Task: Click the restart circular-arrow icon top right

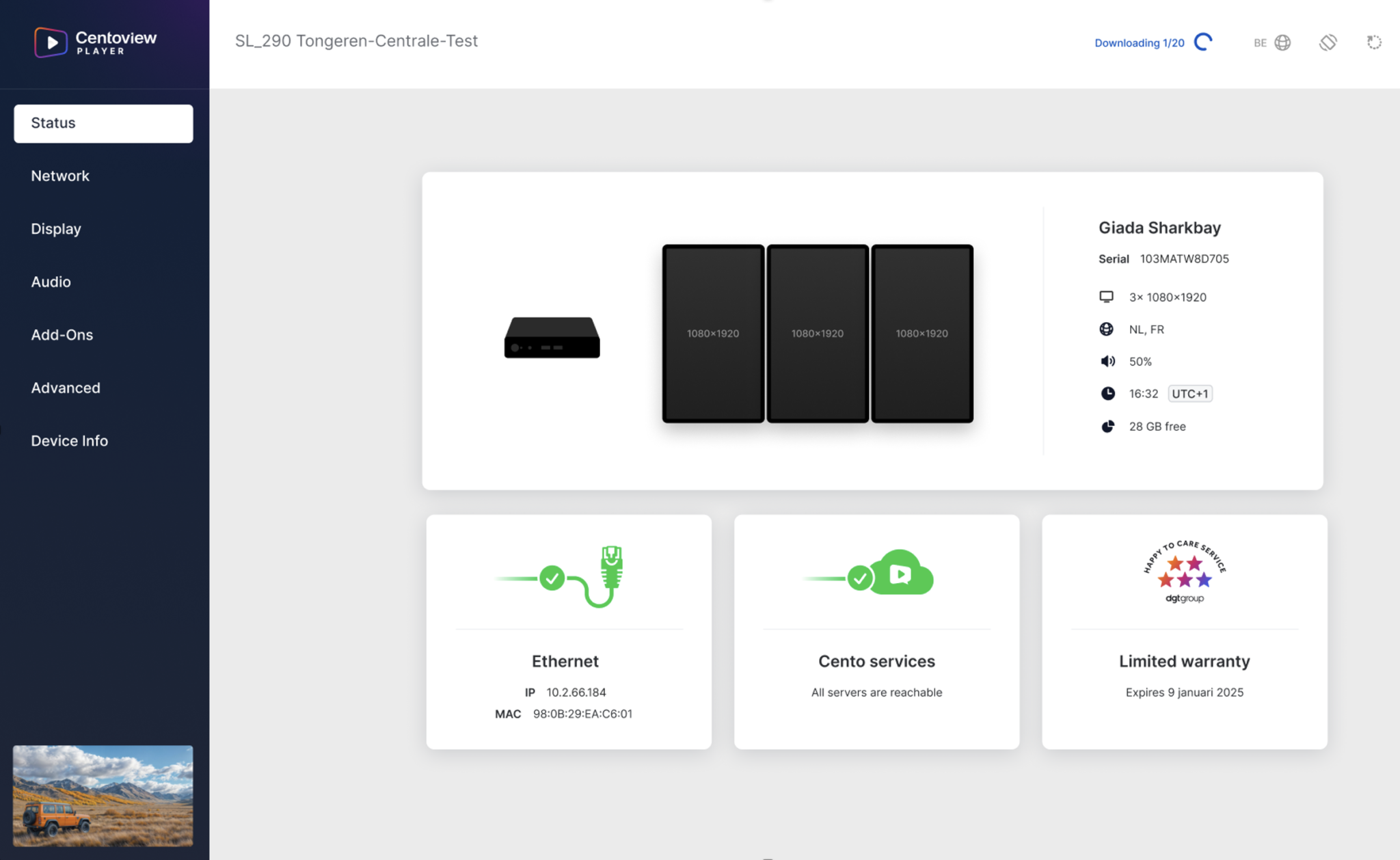Action: pos(1373,42)
